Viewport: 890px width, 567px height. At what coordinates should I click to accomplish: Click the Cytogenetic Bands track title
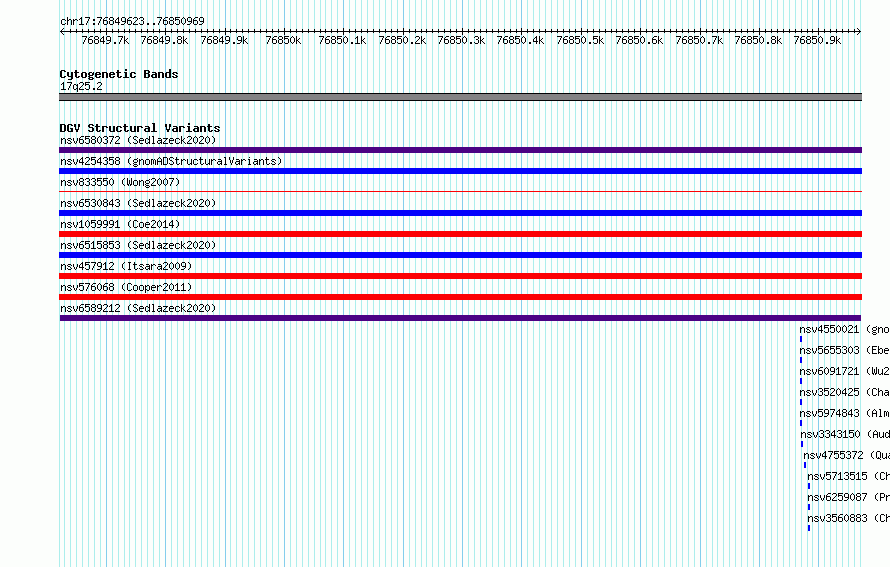point(119,74)
